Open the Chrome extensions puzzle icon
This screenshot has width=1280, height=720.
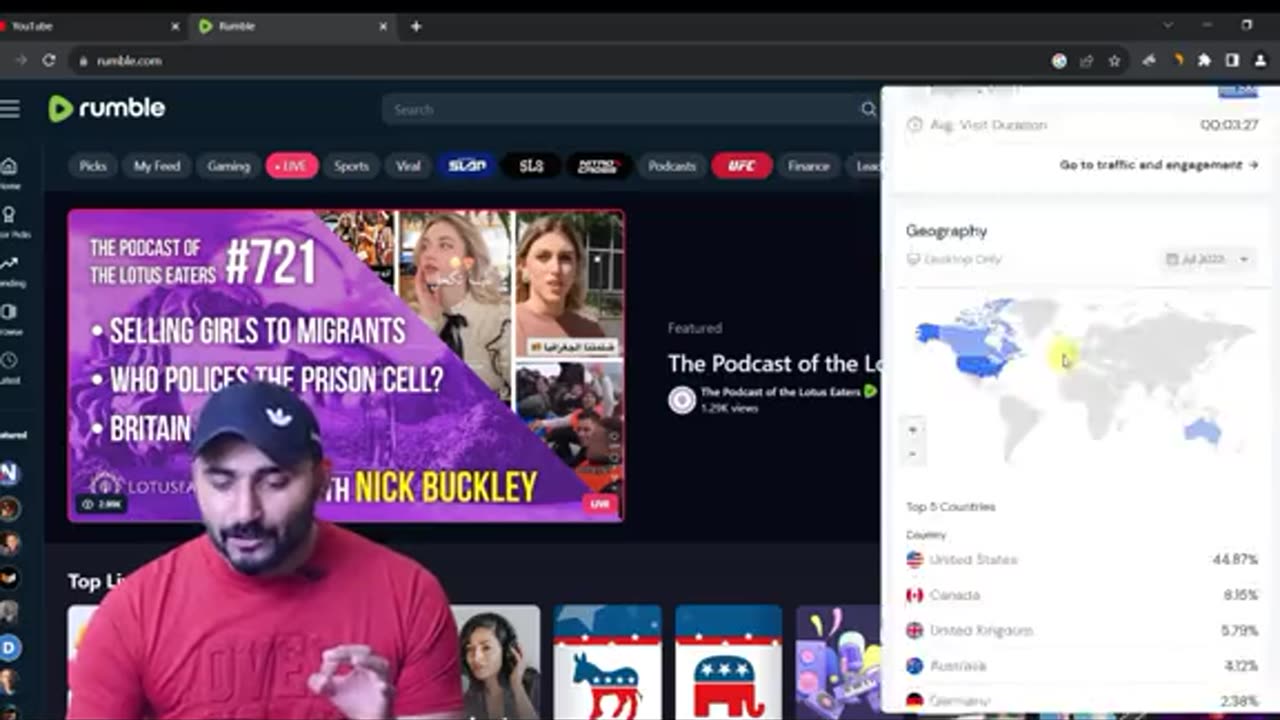1204,61
